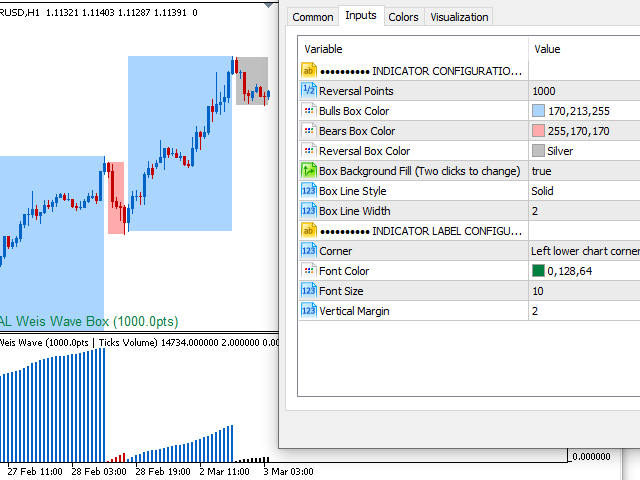Image resolution: width=640 pixels, height=480 pixels.
Task: Click the icon beside Box Line Style
Action: 309,191
